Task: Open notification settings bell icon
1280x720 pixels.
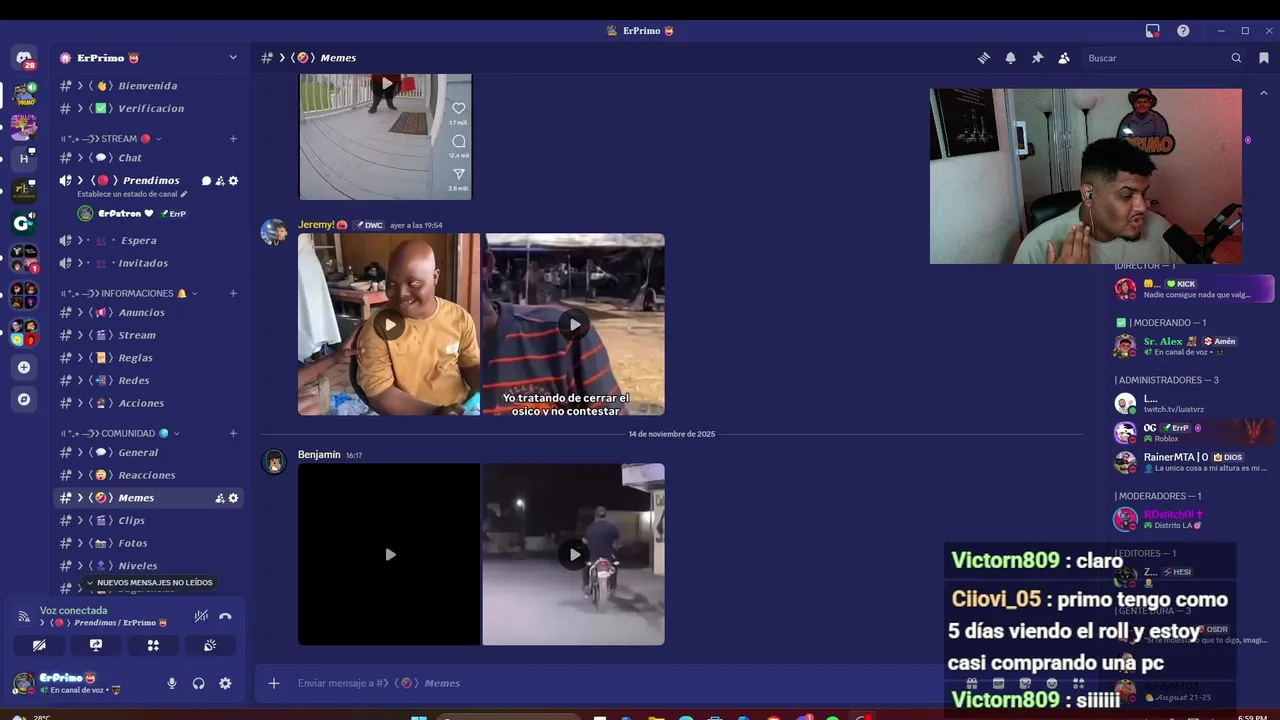Action: [1010, 58]
